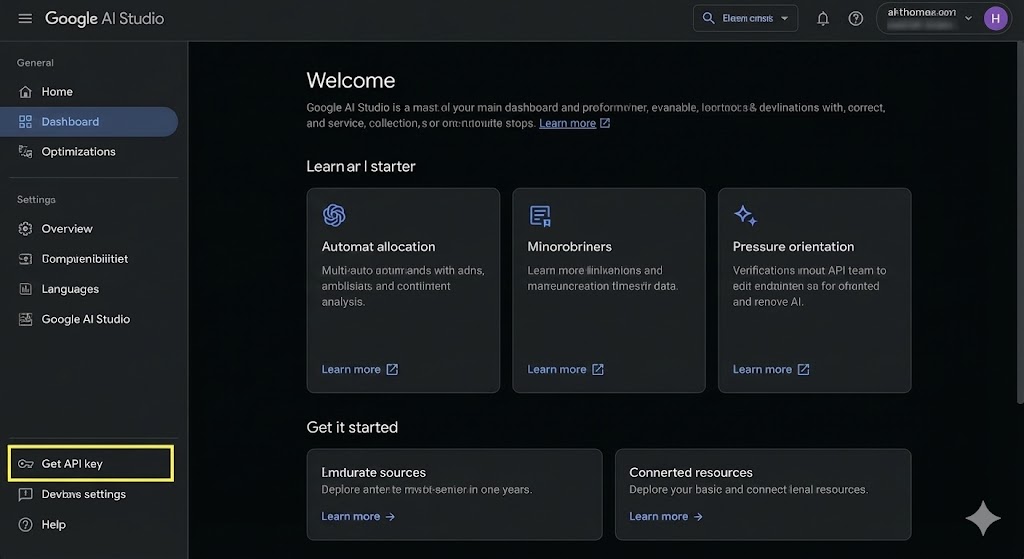Click the Automat allocation card icon
The image size is (1024, 559).
pyautogui.click(x=334, y=215)
